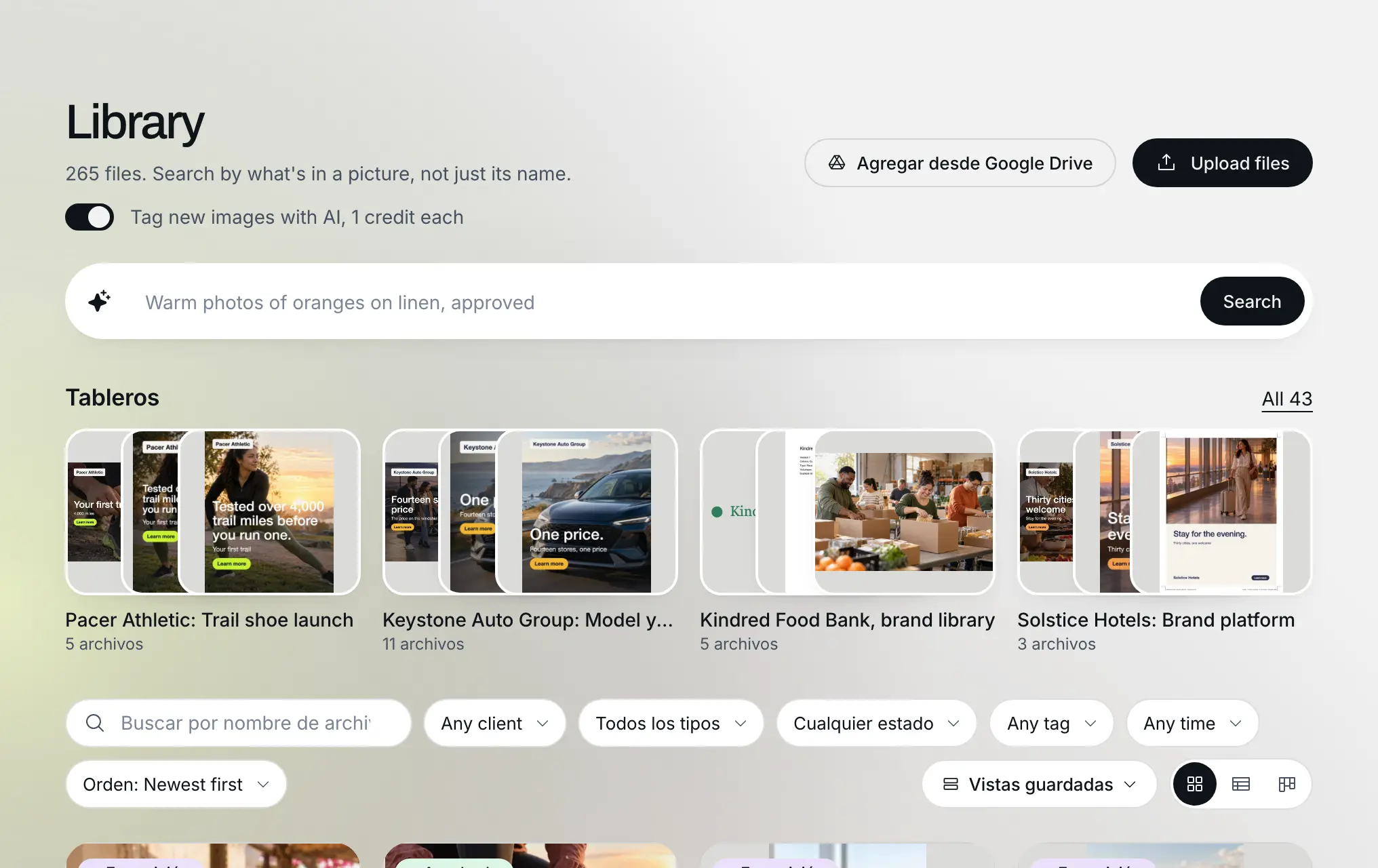Screen dimensions: 1378x868
Task: Click the Vistas guardadas stack icon
Action: [x=951, y=784]
